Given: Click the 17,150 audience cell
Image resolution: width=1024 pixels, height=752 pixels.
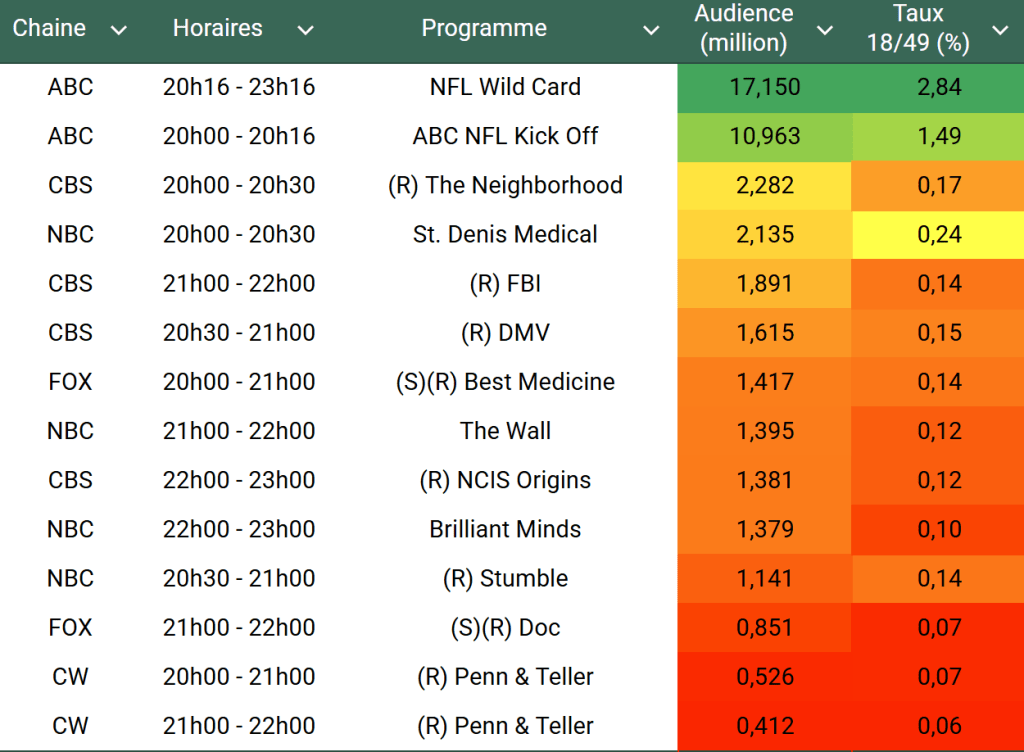Looking at the screenshot, I should point(765,87).
